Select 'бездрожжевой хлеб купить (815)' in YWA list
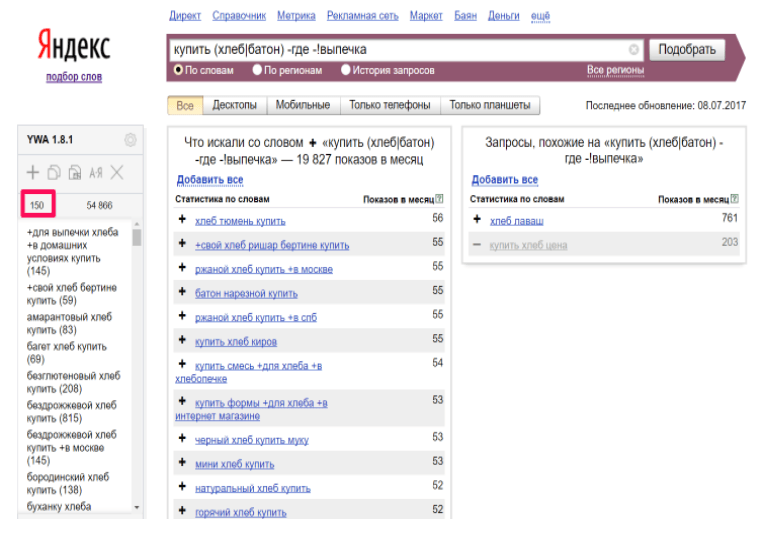 [x=71, y=411]
